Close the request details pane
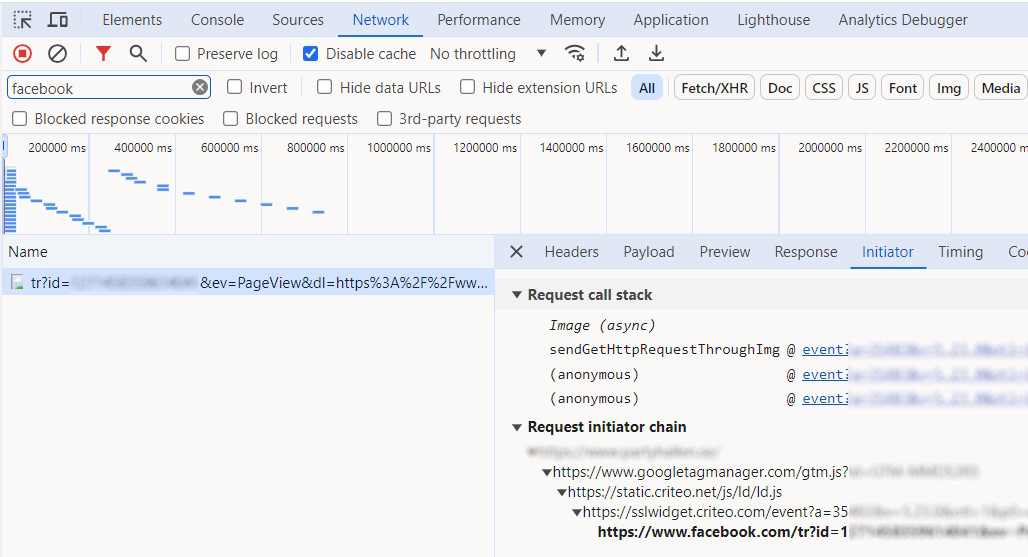The width and height of the screenshot is (1028, 557). [x=517, y=252]
